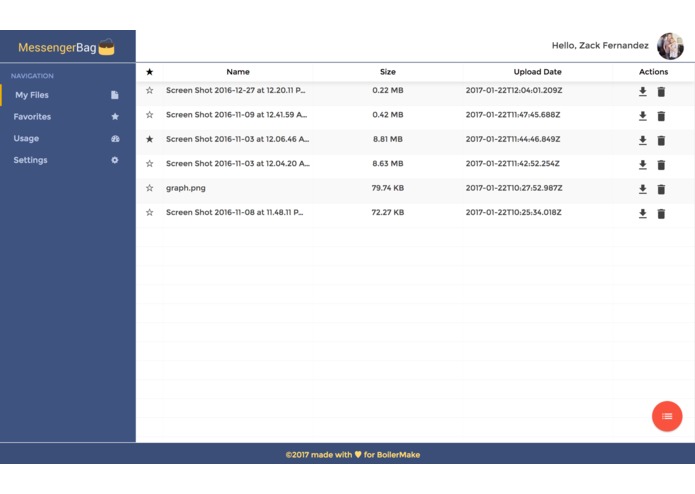Viewport: 695px width, 494px height.
Task: Delete Screen Shot 2016-11-08 file
Action: click(661, 214)
